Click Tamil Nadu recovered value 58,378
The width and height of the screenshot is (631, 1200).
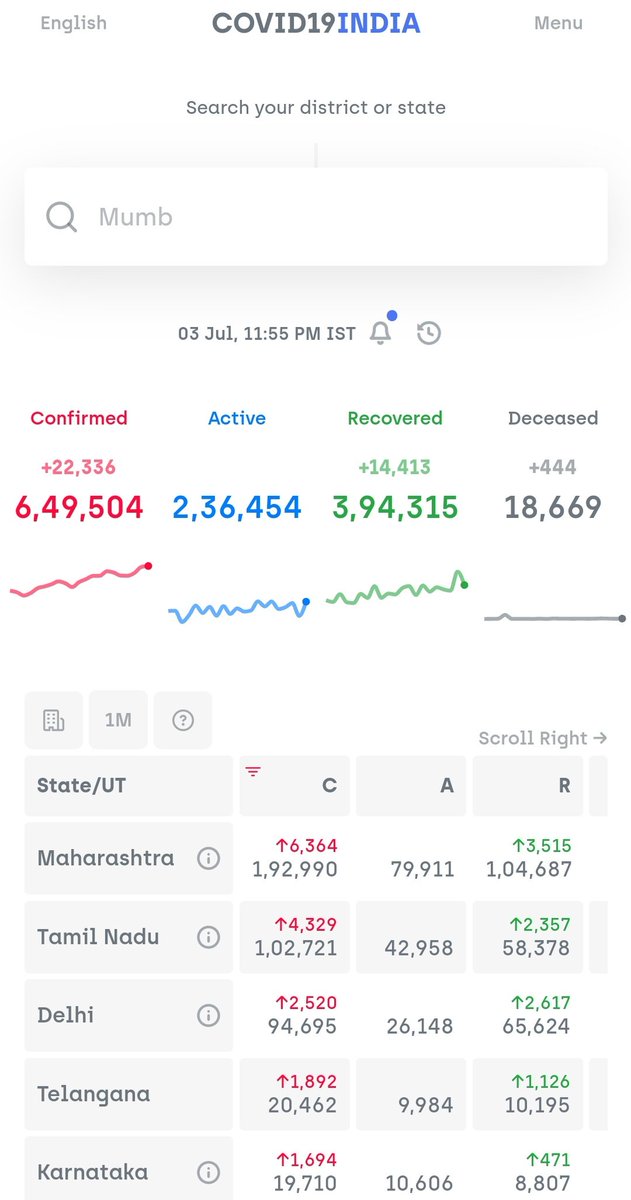(x=536, y=948)
